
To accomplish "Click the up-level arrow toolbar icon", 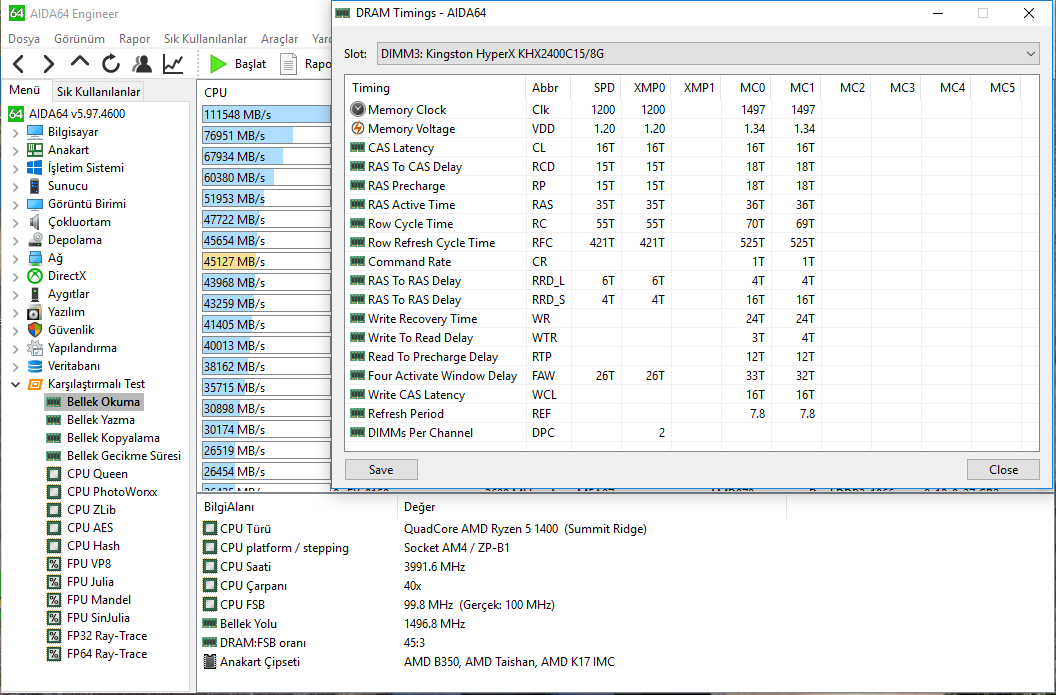I will click(x=79, y=63).
